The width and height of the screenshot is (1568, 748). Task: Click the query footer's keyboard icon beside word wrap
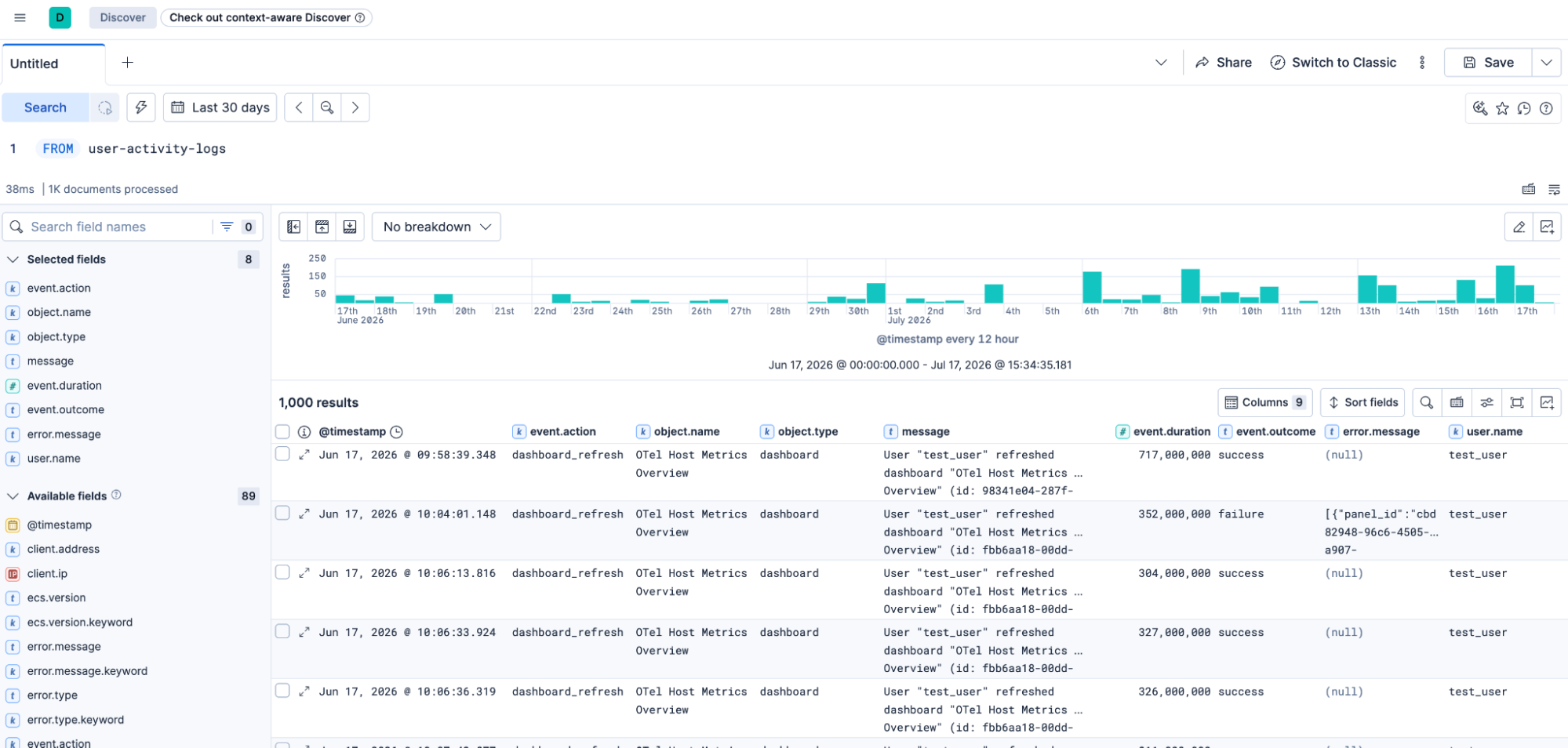1529,189
